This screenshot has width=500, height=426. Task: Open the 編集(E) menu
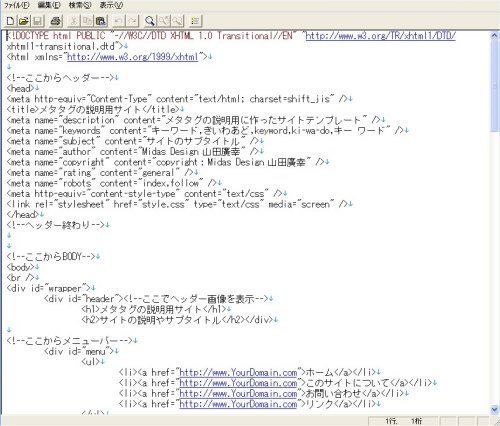point(49,5)
